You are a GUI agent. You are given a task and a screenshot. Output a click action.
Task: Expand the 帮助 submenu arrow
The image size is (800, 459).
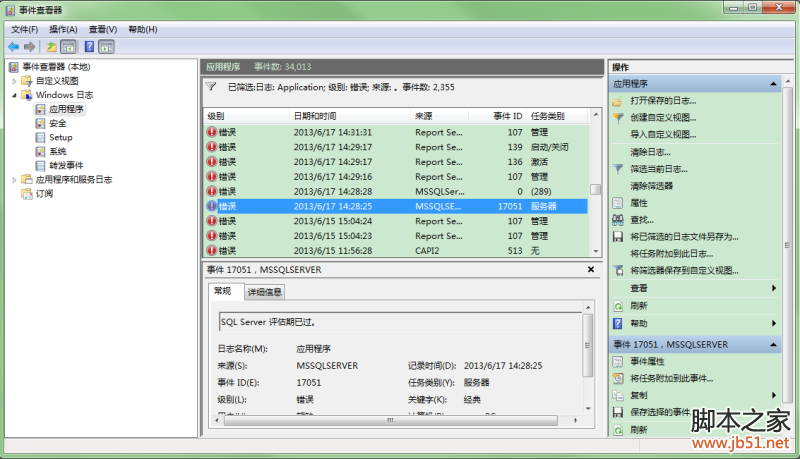coord(774,323)
